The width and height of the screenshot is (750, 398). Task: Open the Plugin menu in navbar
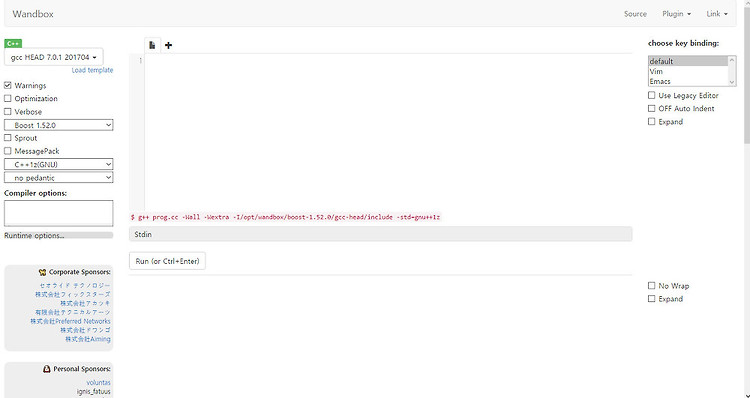(676, 14)
